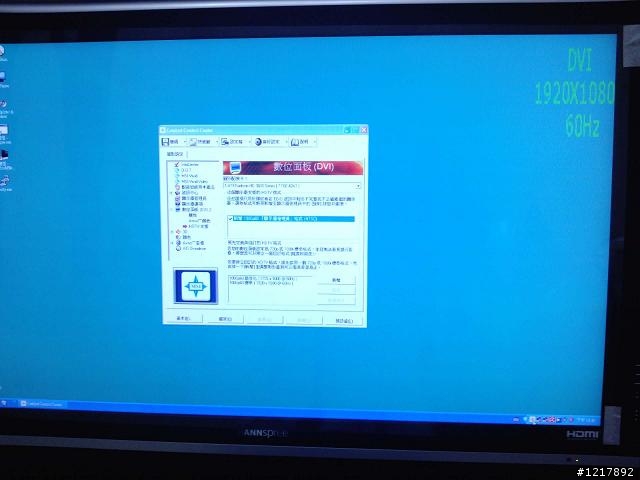Select the Avivo color child tree item

pyautogui.click(x=200, y=221)
